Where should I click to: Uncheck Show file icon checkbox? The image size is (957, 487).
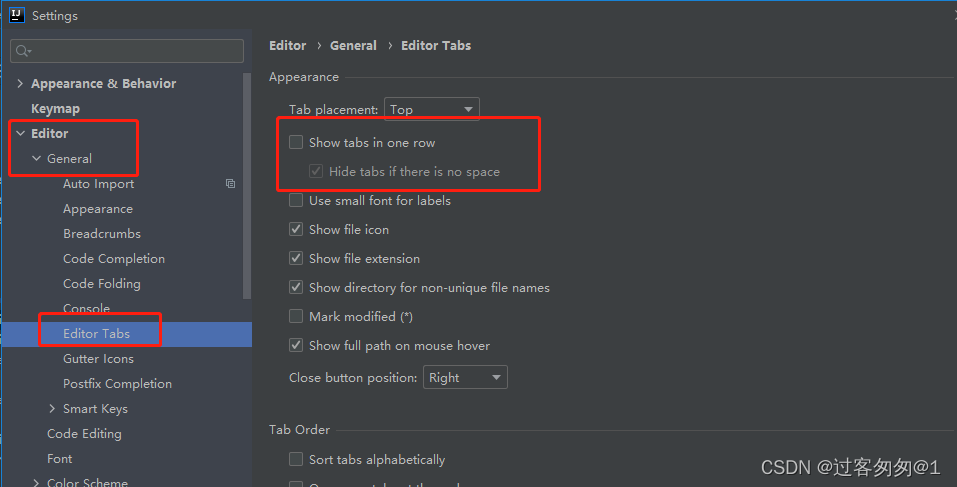(x=296, y=229)
